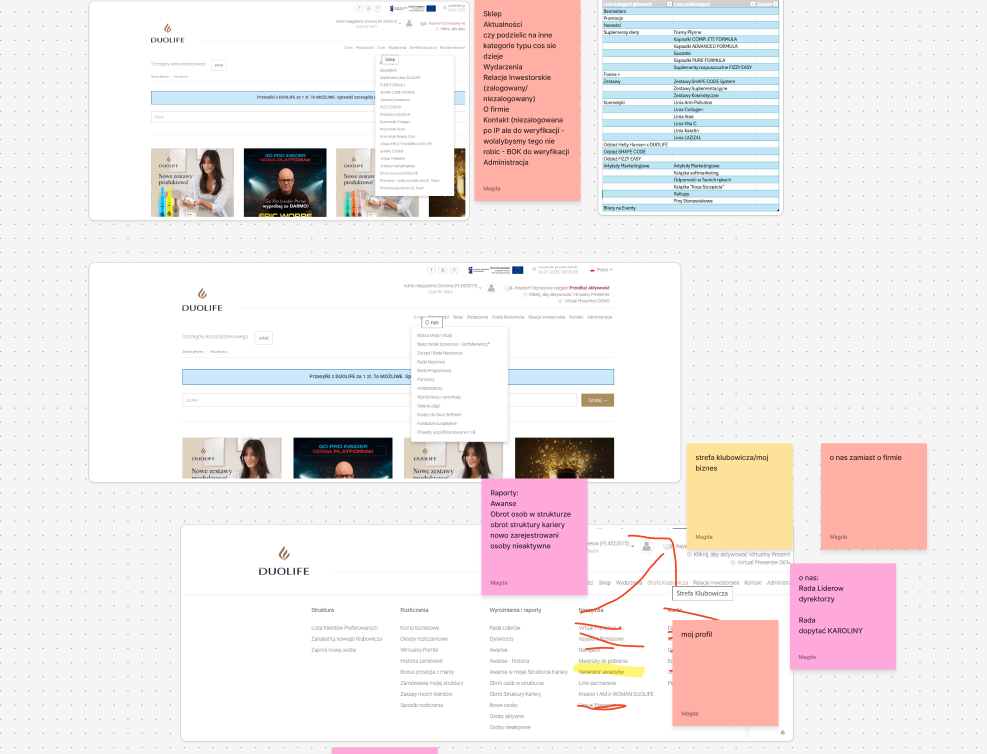Open filter arrow on last spreadsheet column
This screenshot has height=754, width=987.
point(776,4)
